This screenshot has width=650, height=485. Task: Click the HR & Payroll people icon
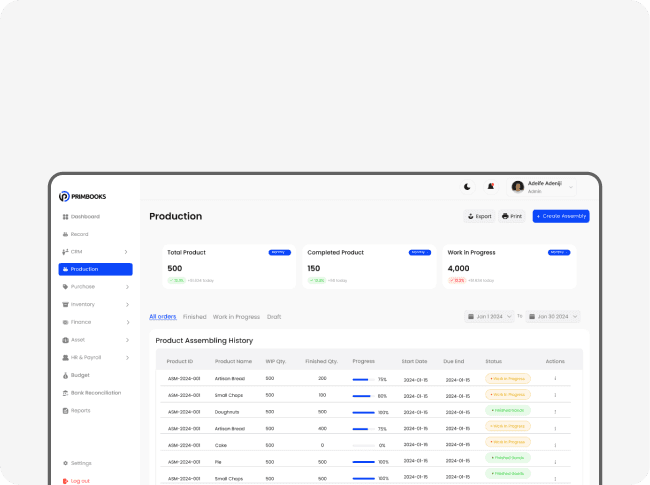[65, 358]
